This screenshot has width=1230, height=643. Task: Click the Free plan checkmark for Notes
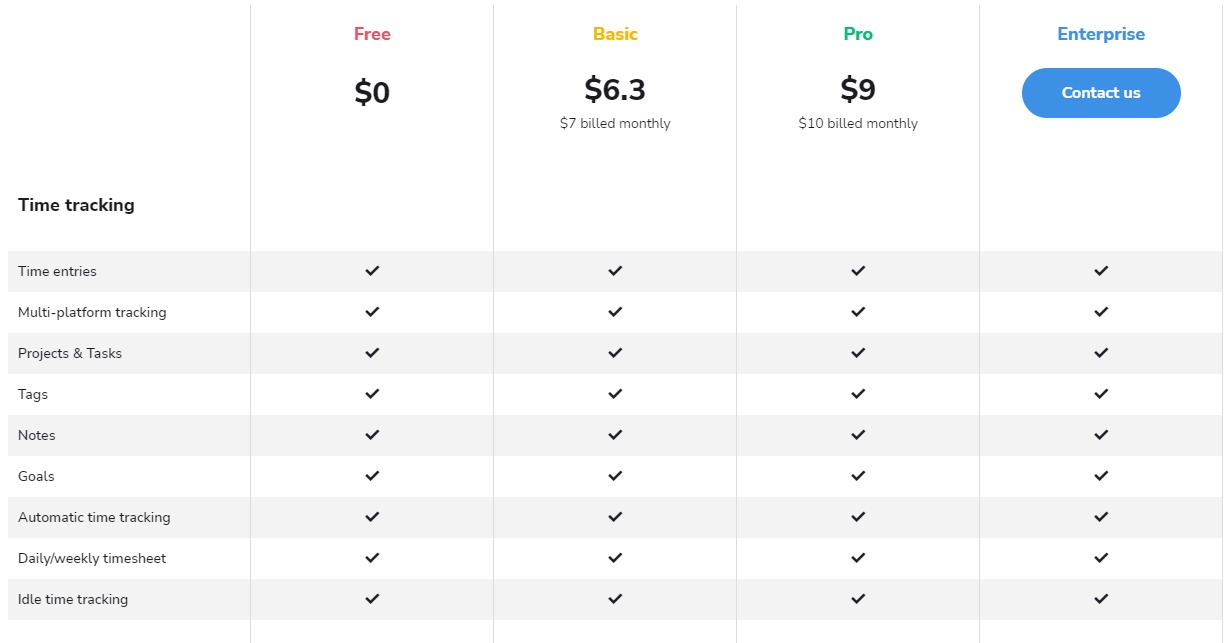372,435
